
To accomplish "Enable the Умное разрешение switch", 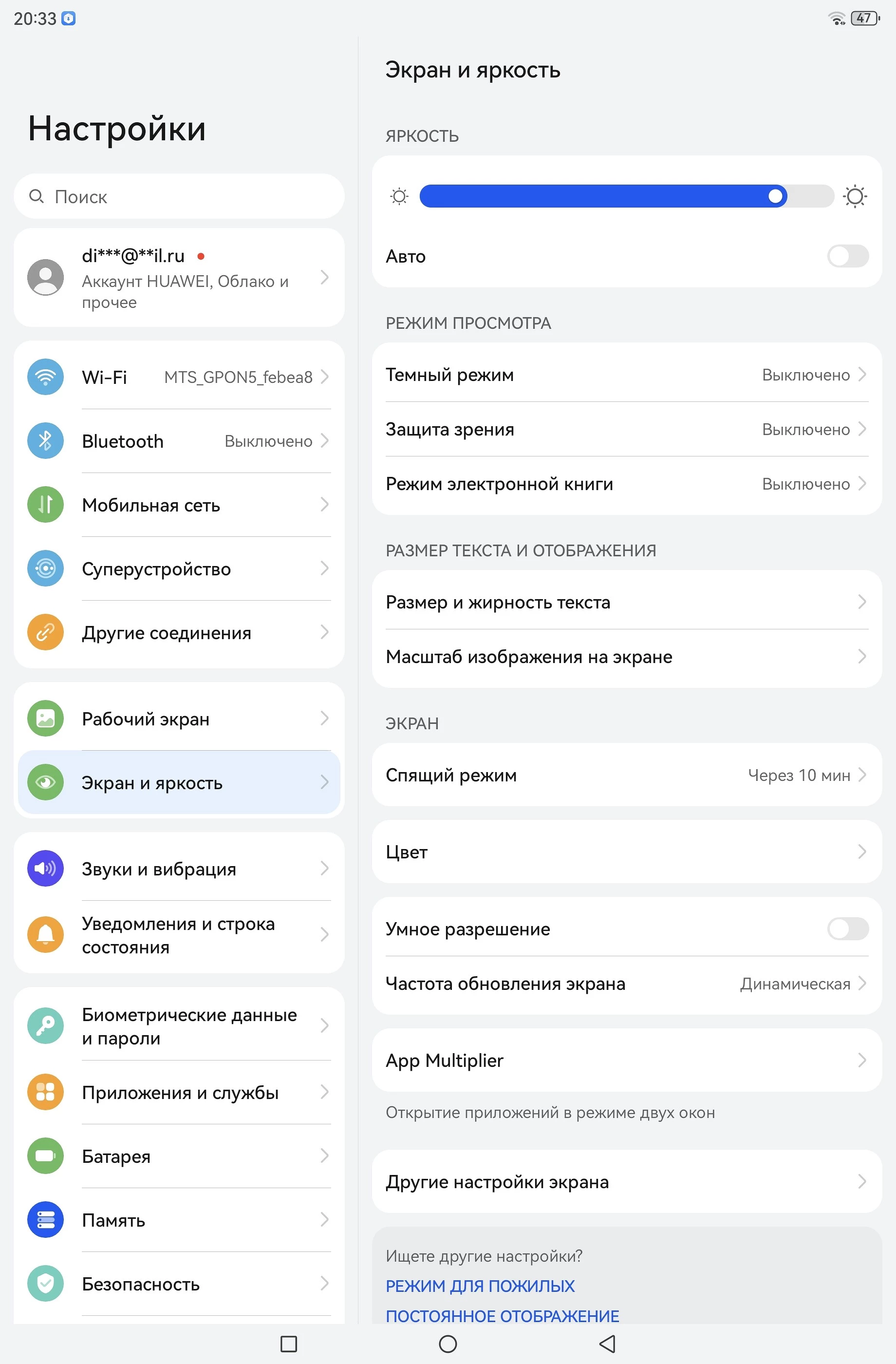I will pyautogui.click(x=847, y=928).
